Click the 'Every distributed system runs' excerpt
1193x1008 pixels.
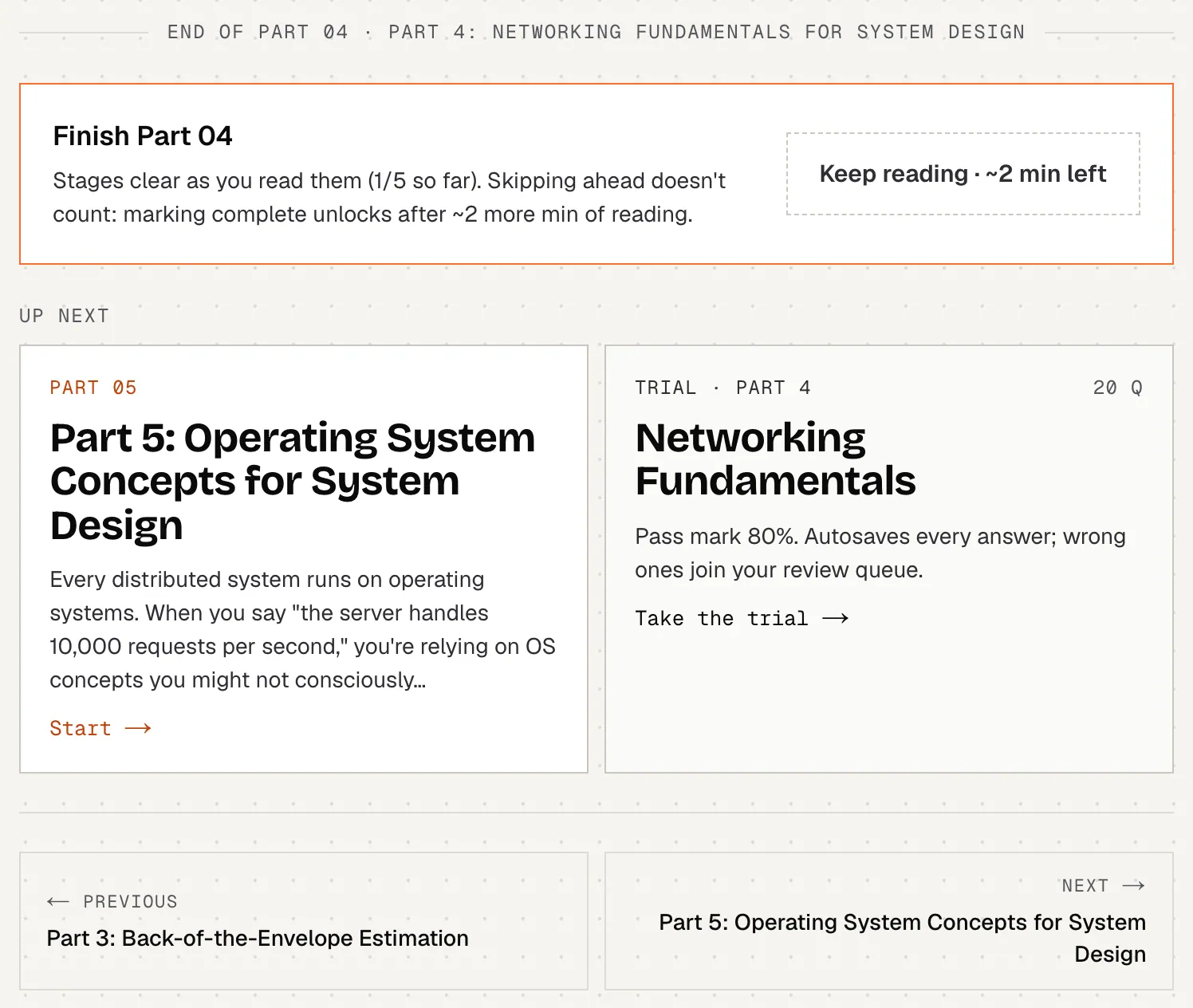tap(302, 629)
